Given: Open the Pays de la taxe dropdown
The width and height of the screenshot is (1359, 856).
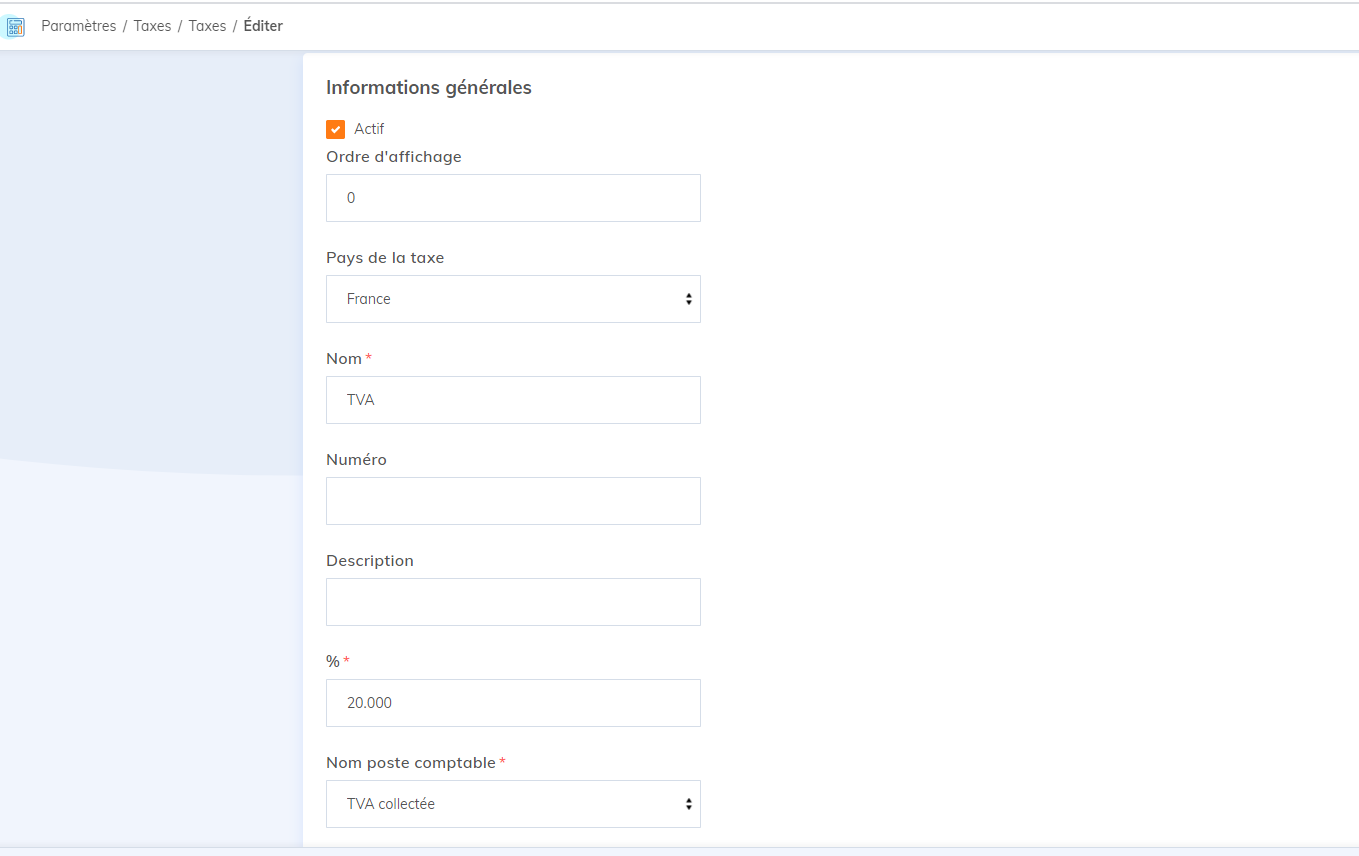Looking at the screenshot, I should 513,299.
